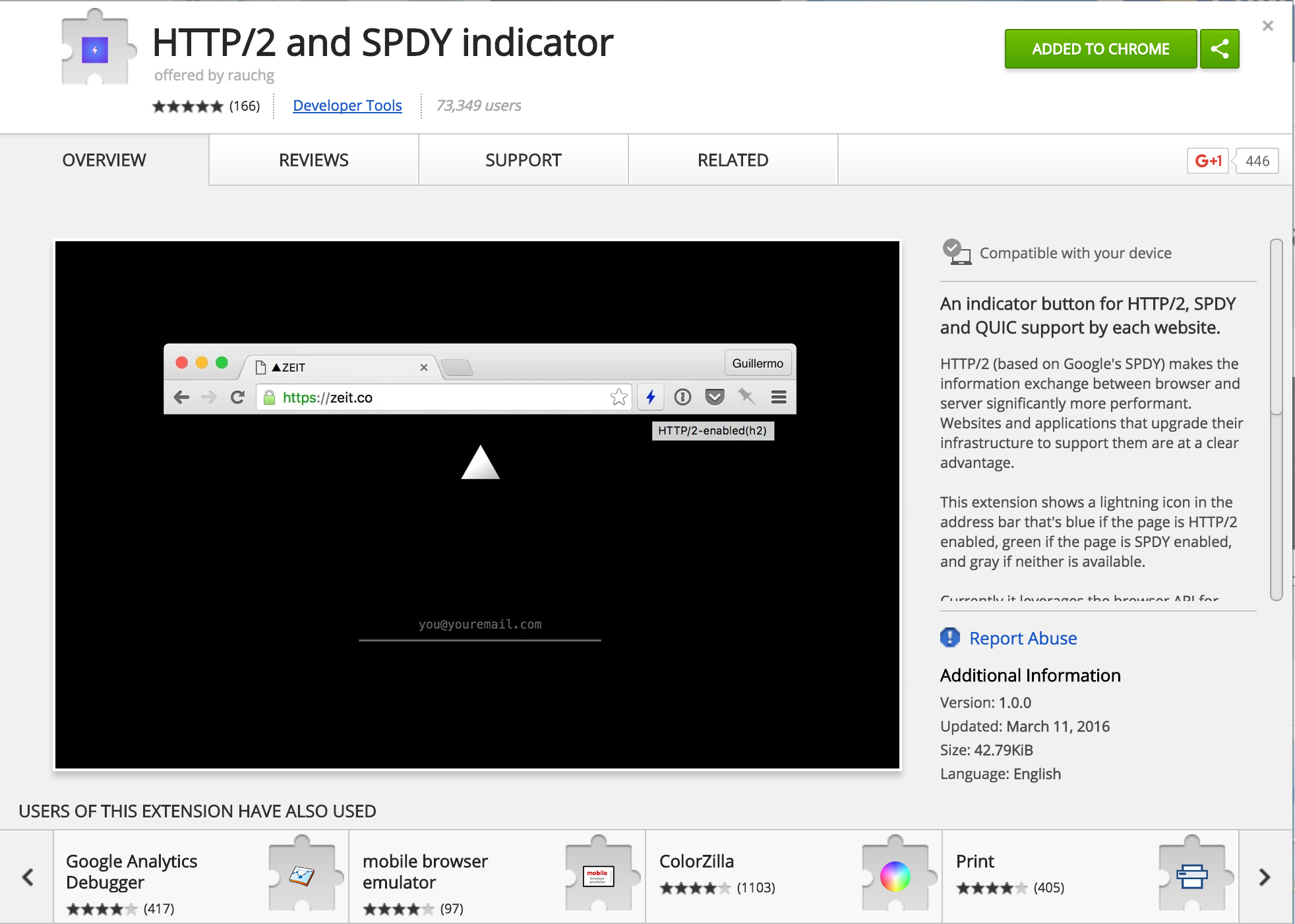Viewport: 1295px width, 924px height.
Task: Select the Related tab
Action: (x=733, y=160)
